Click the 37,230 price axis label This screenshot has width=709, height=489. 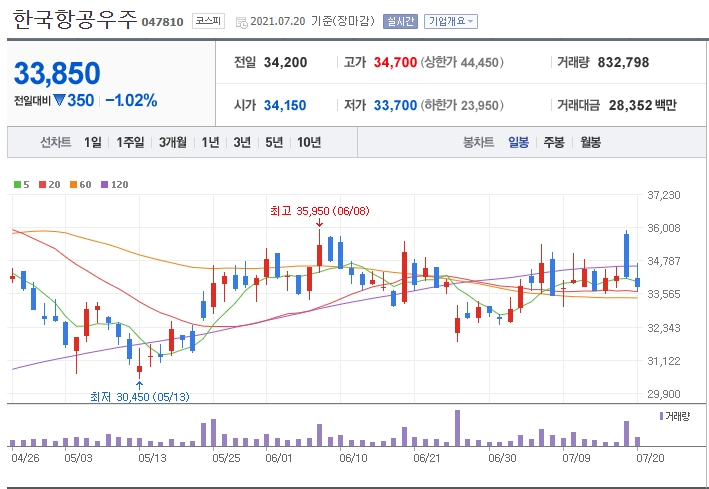pos(664,195)
